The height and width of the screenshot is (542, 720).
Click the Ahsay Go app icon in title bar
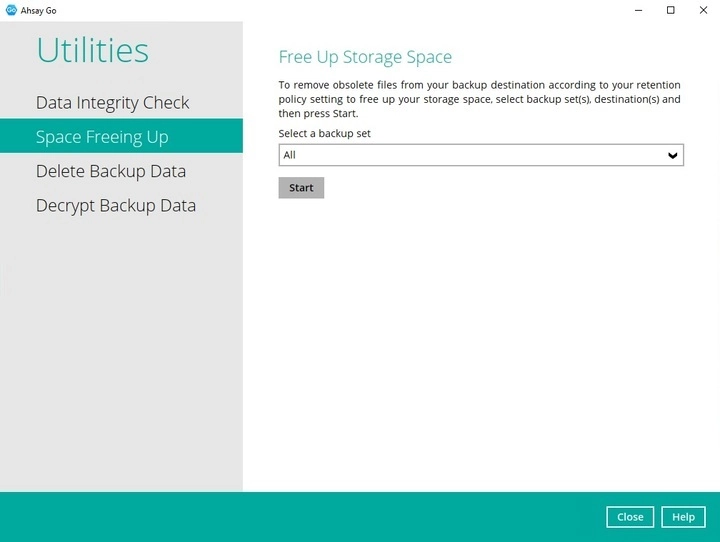pyautogui.click(x=11, y=10)
